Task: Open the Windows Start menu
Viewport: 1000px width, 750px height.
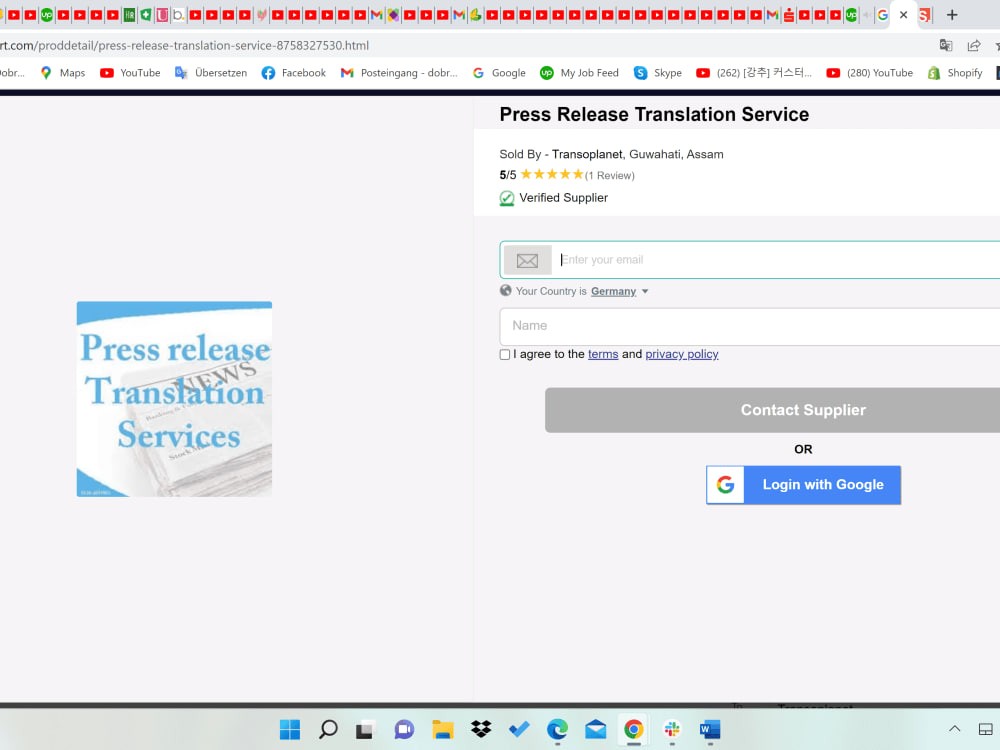Action: click(290, 729)
